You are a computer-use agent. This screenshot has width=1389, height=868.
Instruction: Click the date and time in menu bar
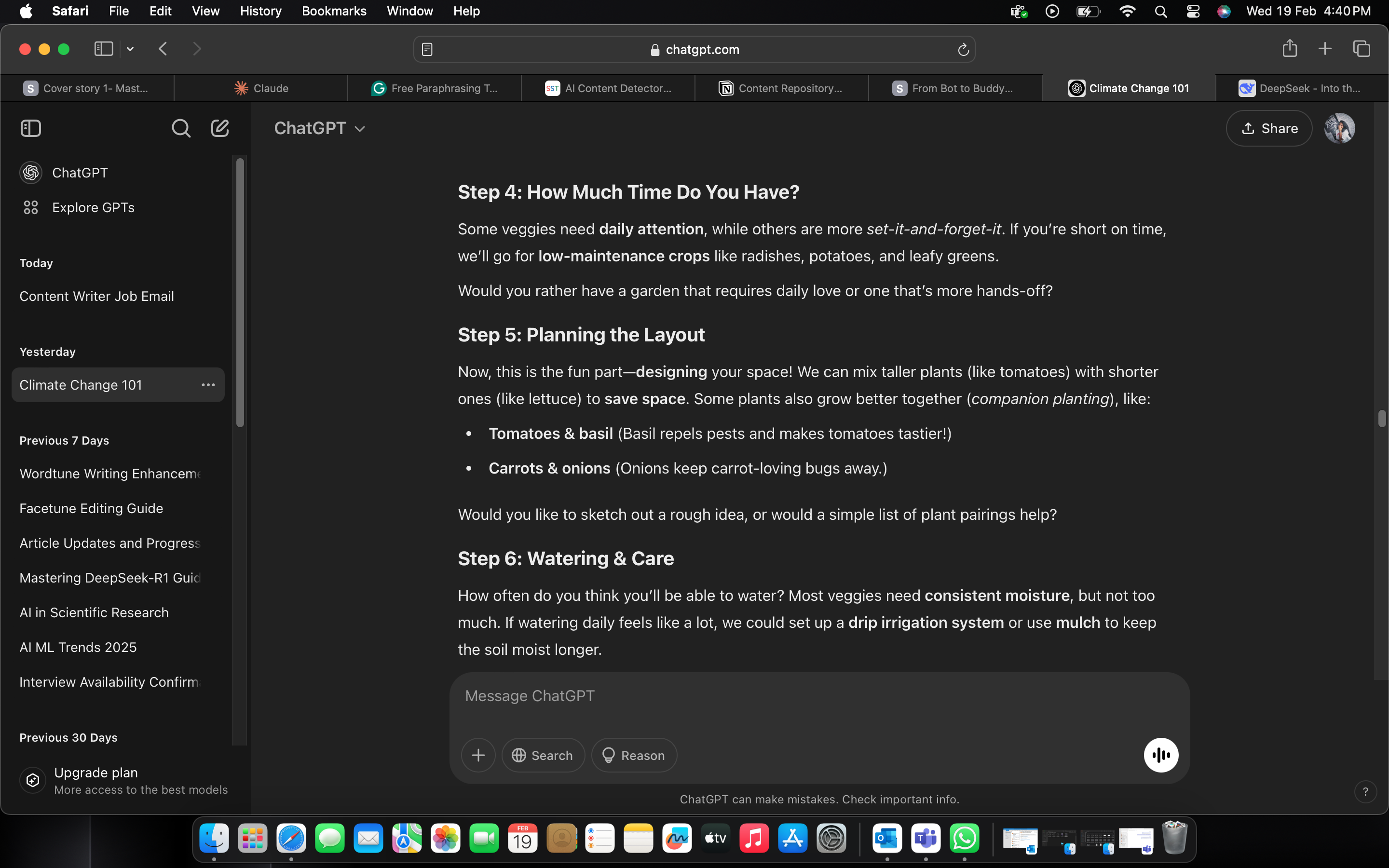(x=1308, y=11)
